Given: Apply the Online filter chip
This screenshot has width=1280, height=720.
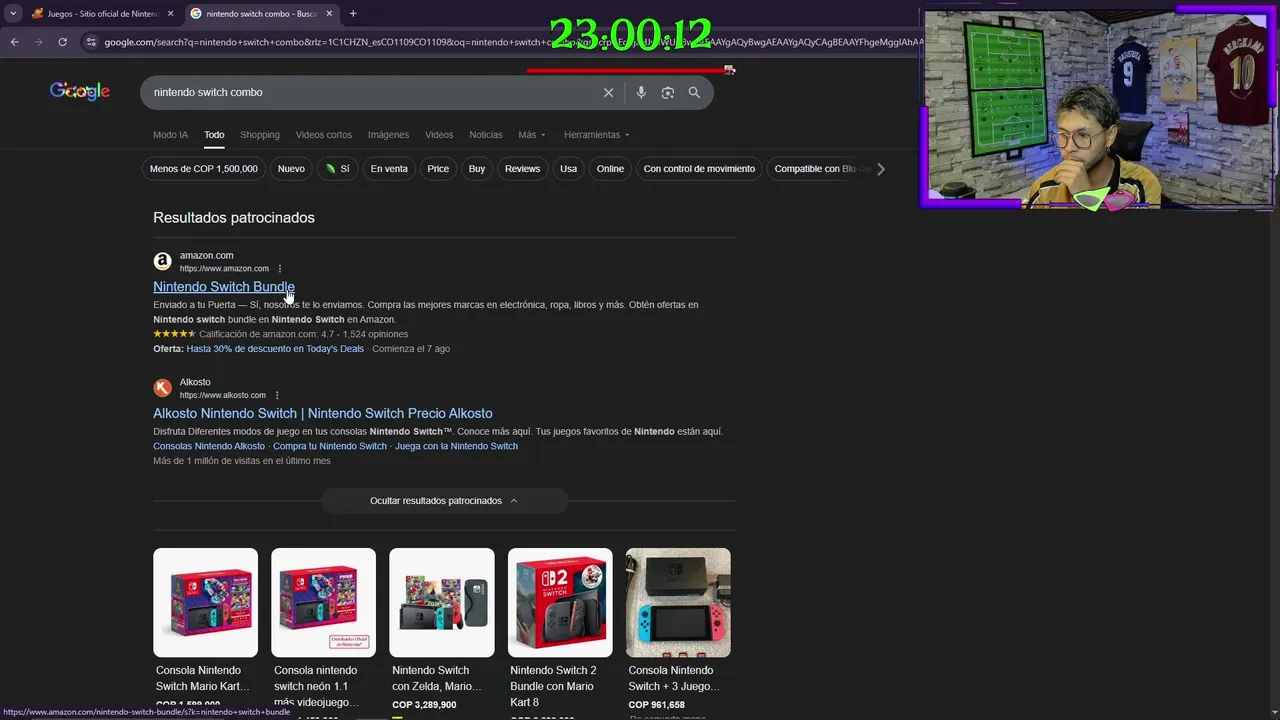Looking at the screenshot, I should 610,169.
